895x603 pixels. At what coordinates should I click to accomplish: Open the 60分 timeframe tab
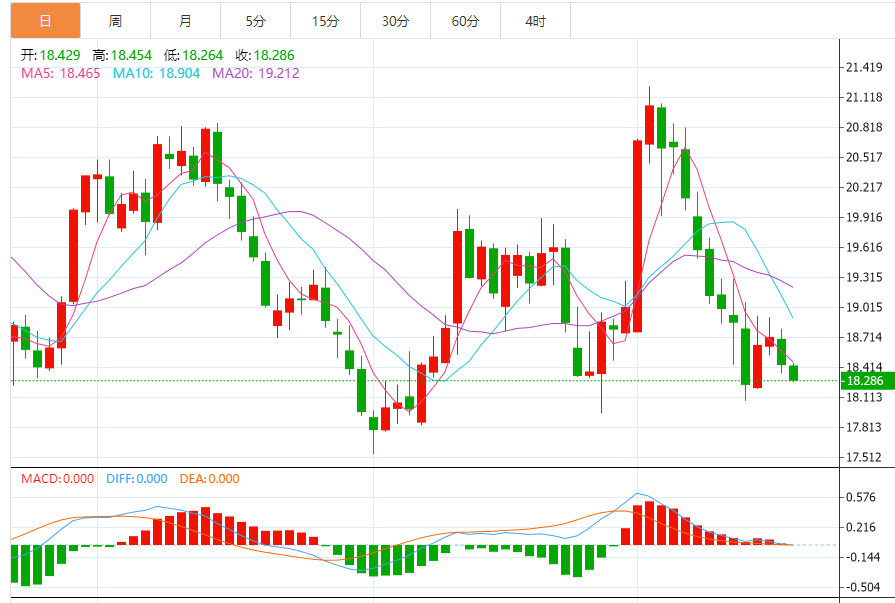[465, 21]
